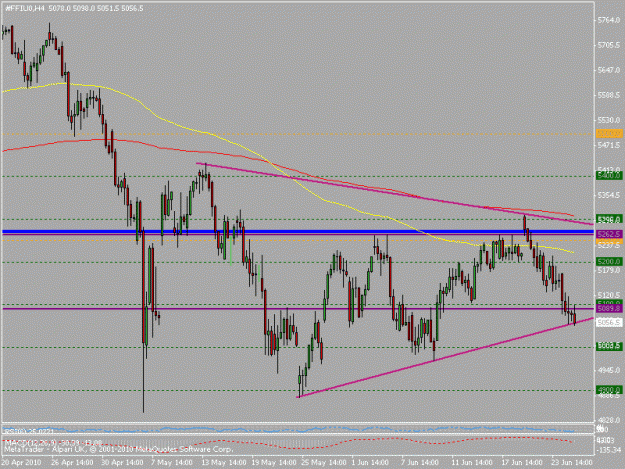Image resolution: width=625 pixels, height=469 pixels.
Task: Select the falling magenta upper trendline
Action: tap(395, 194)
